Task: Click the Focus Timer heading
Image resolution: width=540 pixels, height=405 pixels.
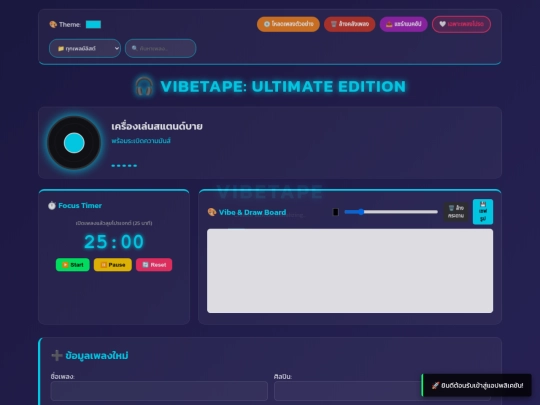Action: [80, 206]
